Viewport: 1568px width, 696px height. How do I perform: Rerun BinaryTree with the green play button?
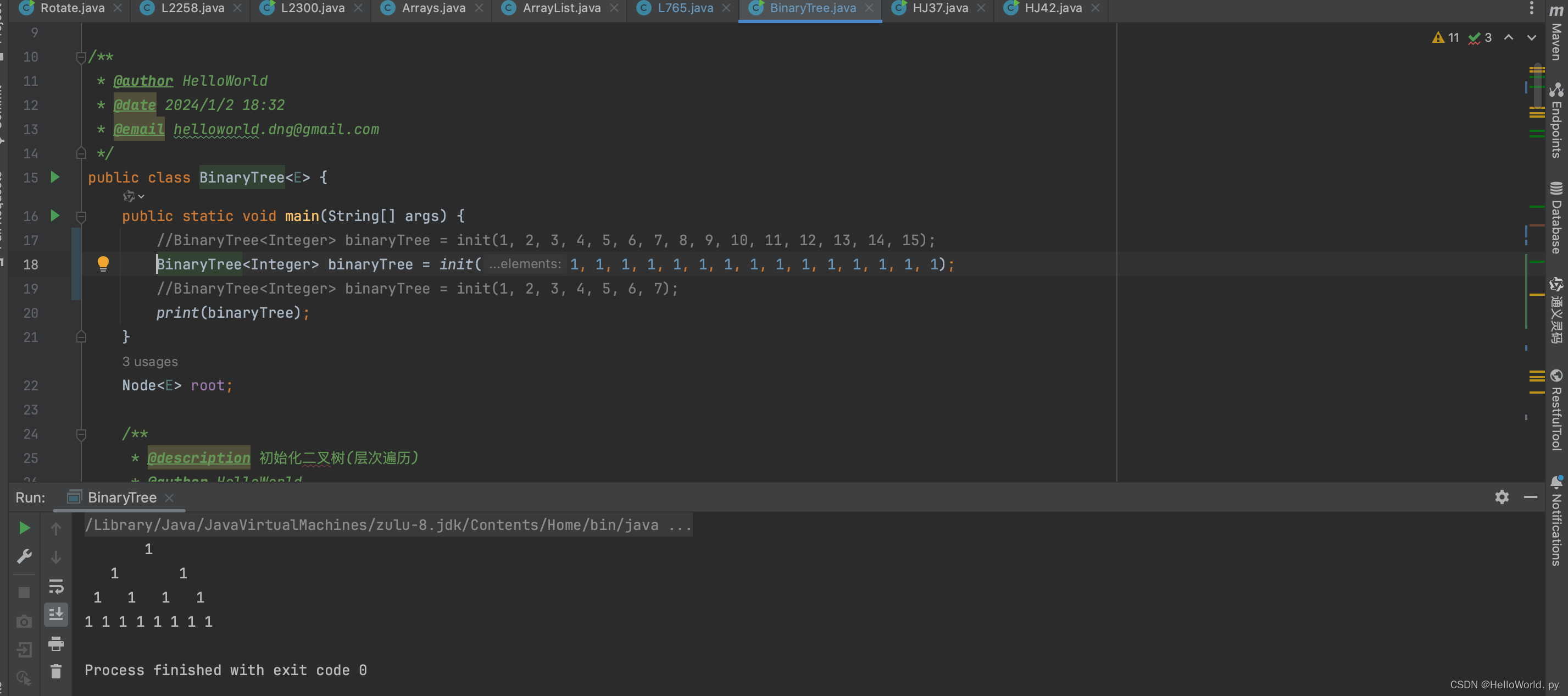[24, 528]
